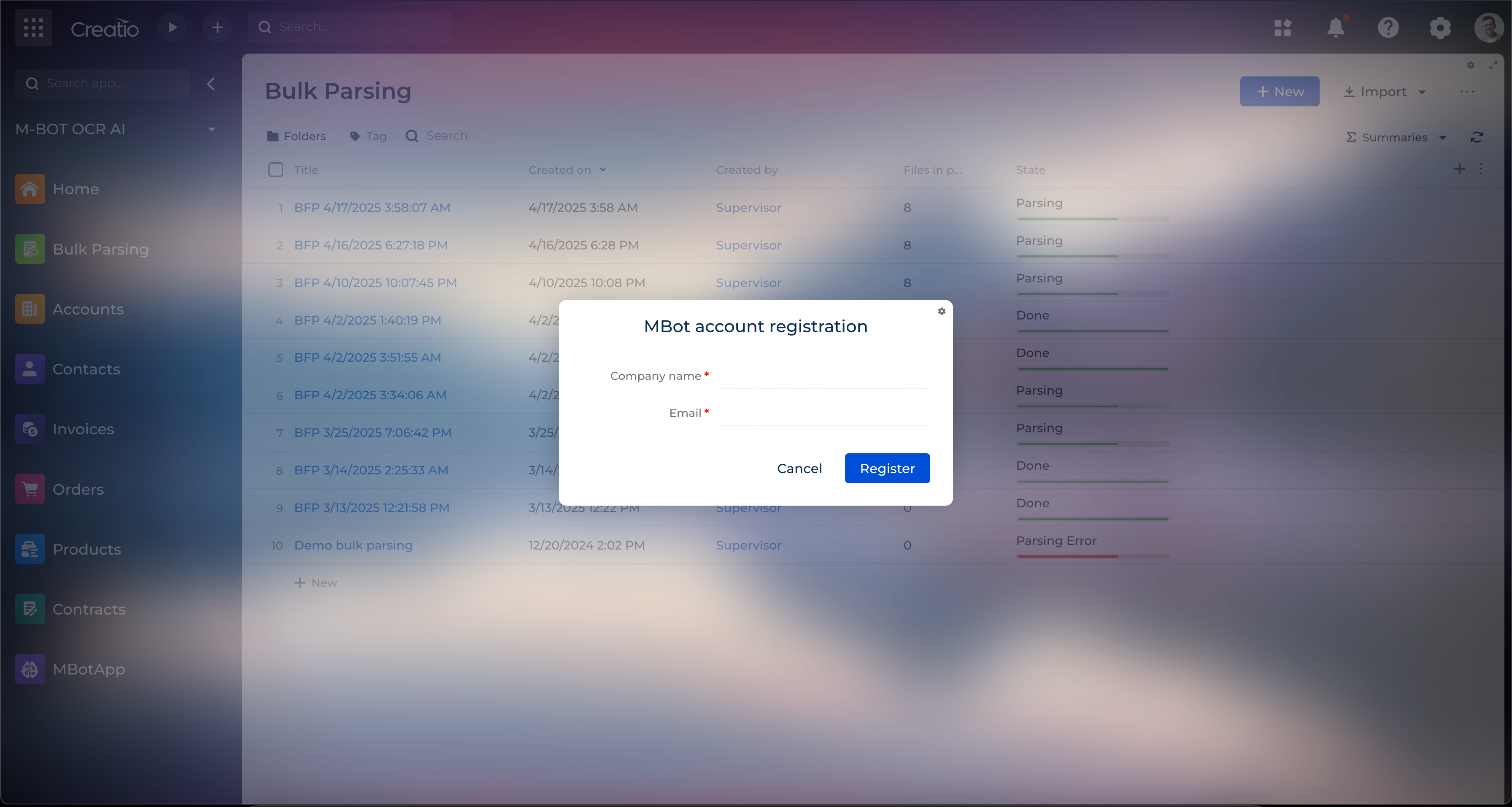This screenshot has width=1512, height=807.
Task: Click the expand fullscreen arrows icon
Action: 1493,65
